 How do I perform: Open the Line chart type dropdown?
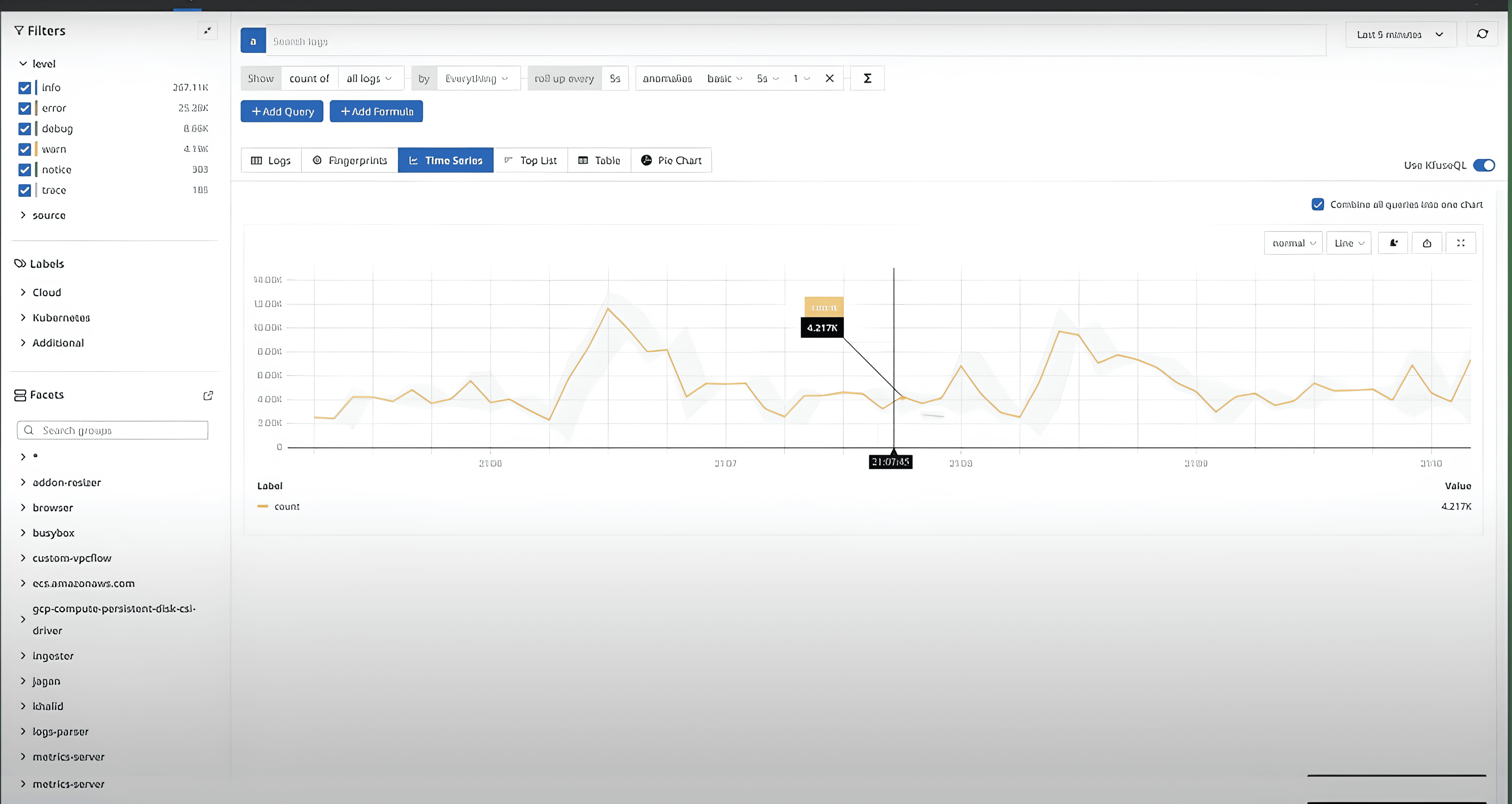(1348, 243)
